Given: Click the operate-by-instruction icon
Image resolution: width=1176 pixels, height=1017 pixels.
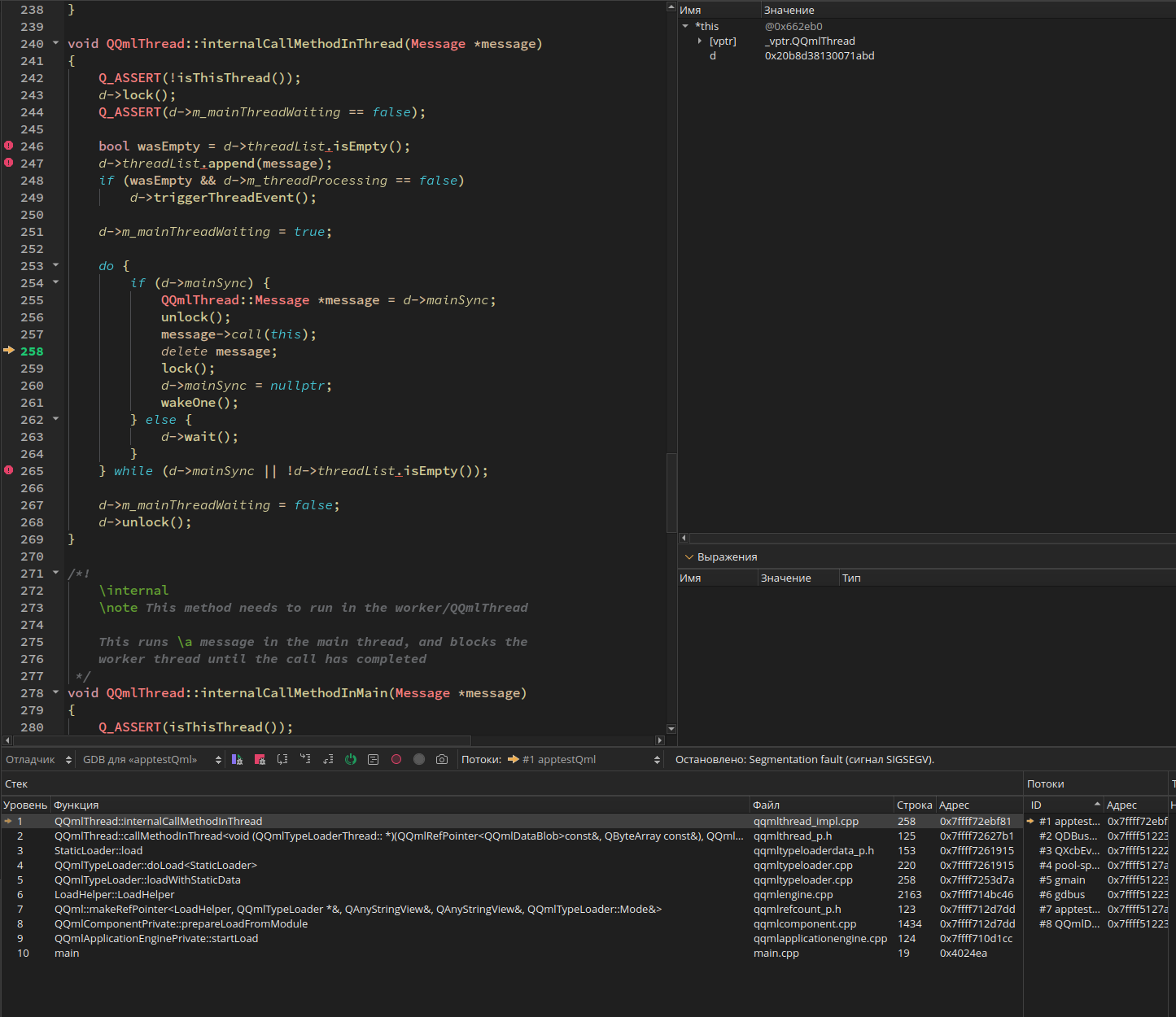Looking at the screenshot, I should (374, 759).
